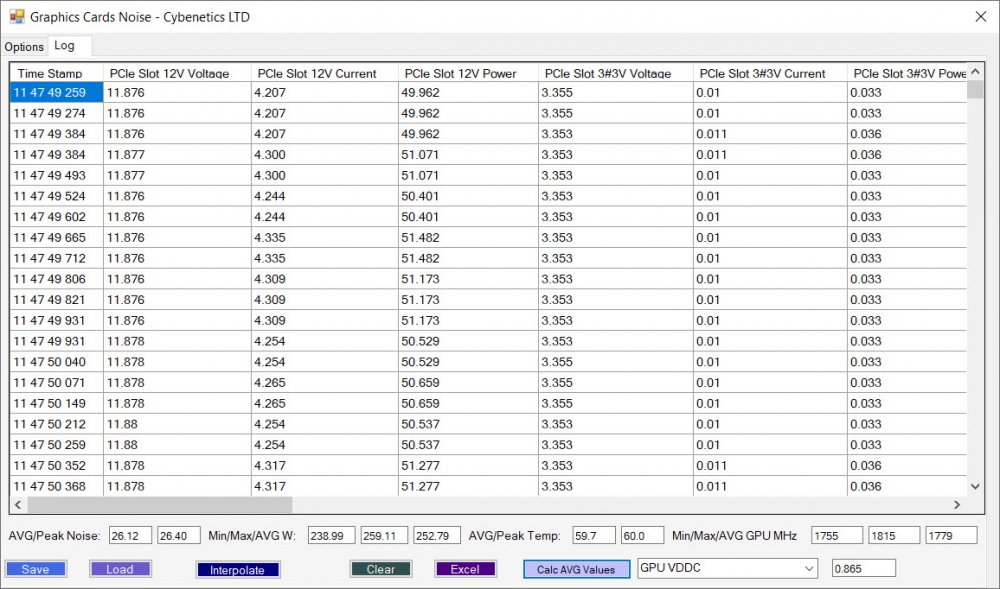Select the Log tab
Viewport: 1000px width, 589px height.
pyautogui.click(x=64, y=46)
